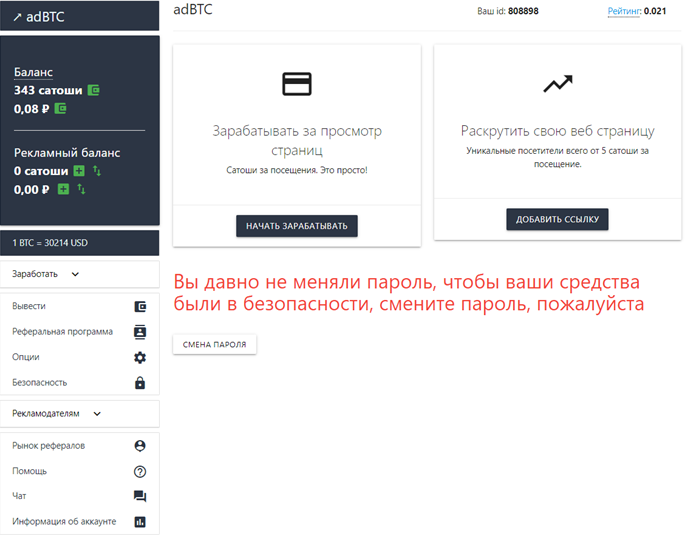Click the green plus beside 0 сатоши
Image resolution: width=700 pixels, height=540 pixels.
click(79, 170)
